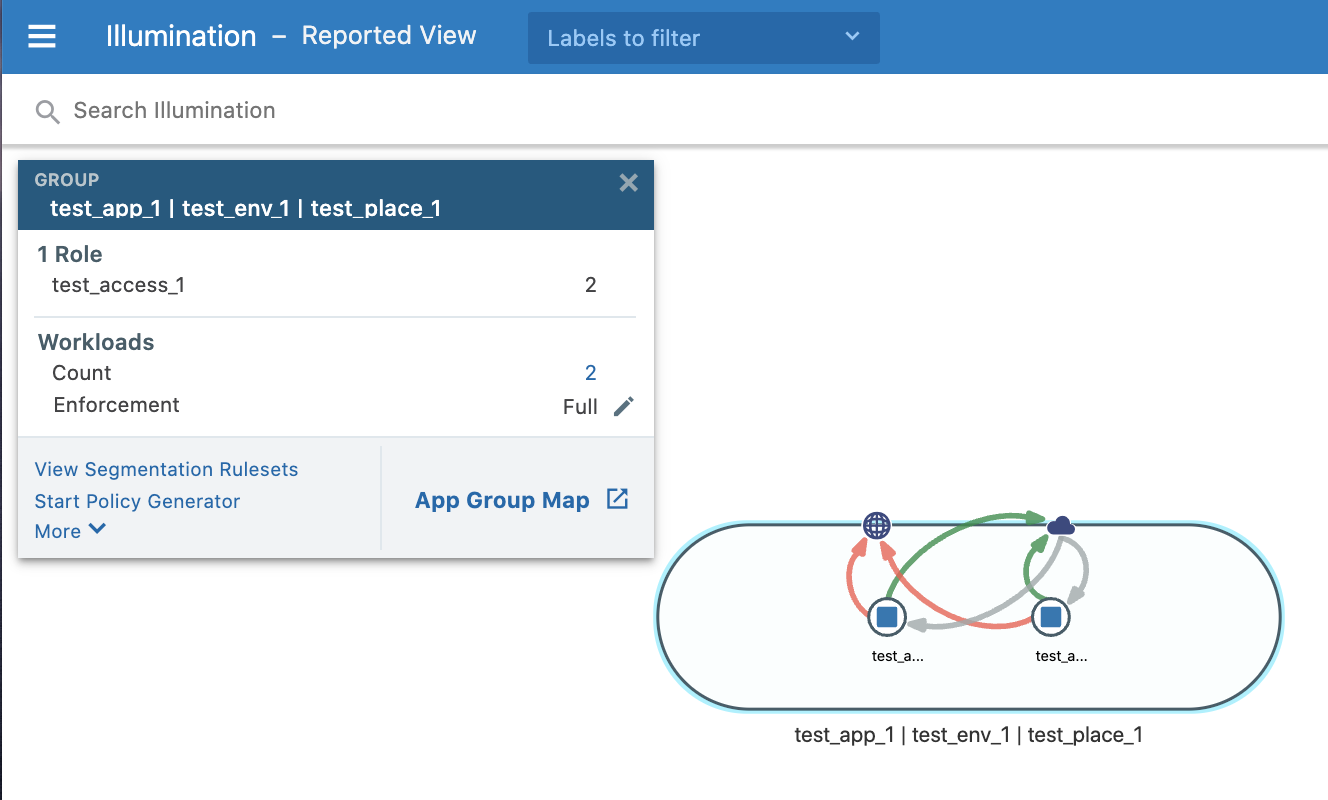
Task: Click the search magnifier icon
Action: click(47, 111)
